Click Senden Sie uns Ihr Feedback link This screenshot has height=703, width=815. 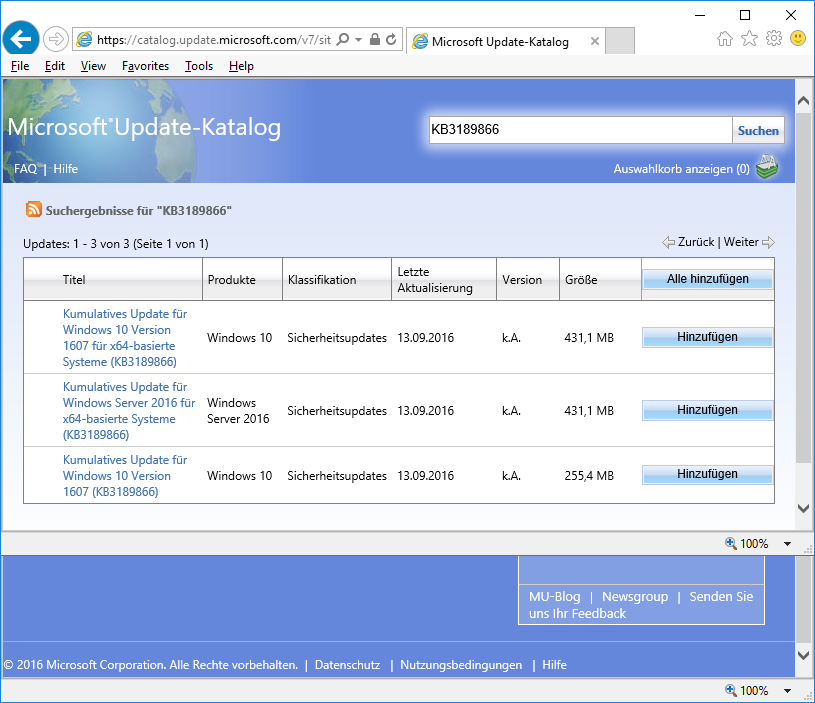click(x=640, y=605)
